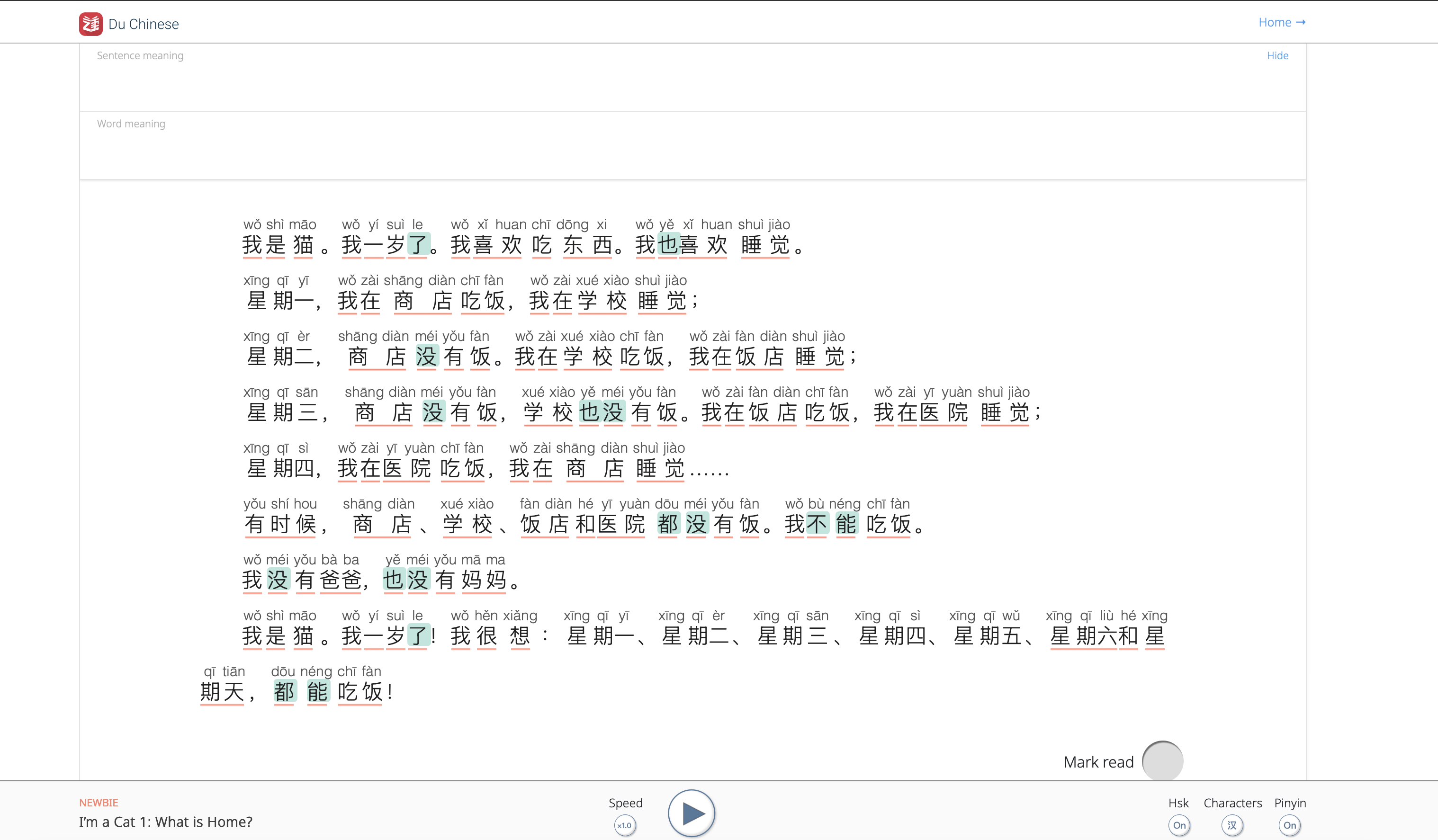Select the word 医院 in the 星期三 line
Viewport: 1438px width, 840px height.
coord(943,412)
